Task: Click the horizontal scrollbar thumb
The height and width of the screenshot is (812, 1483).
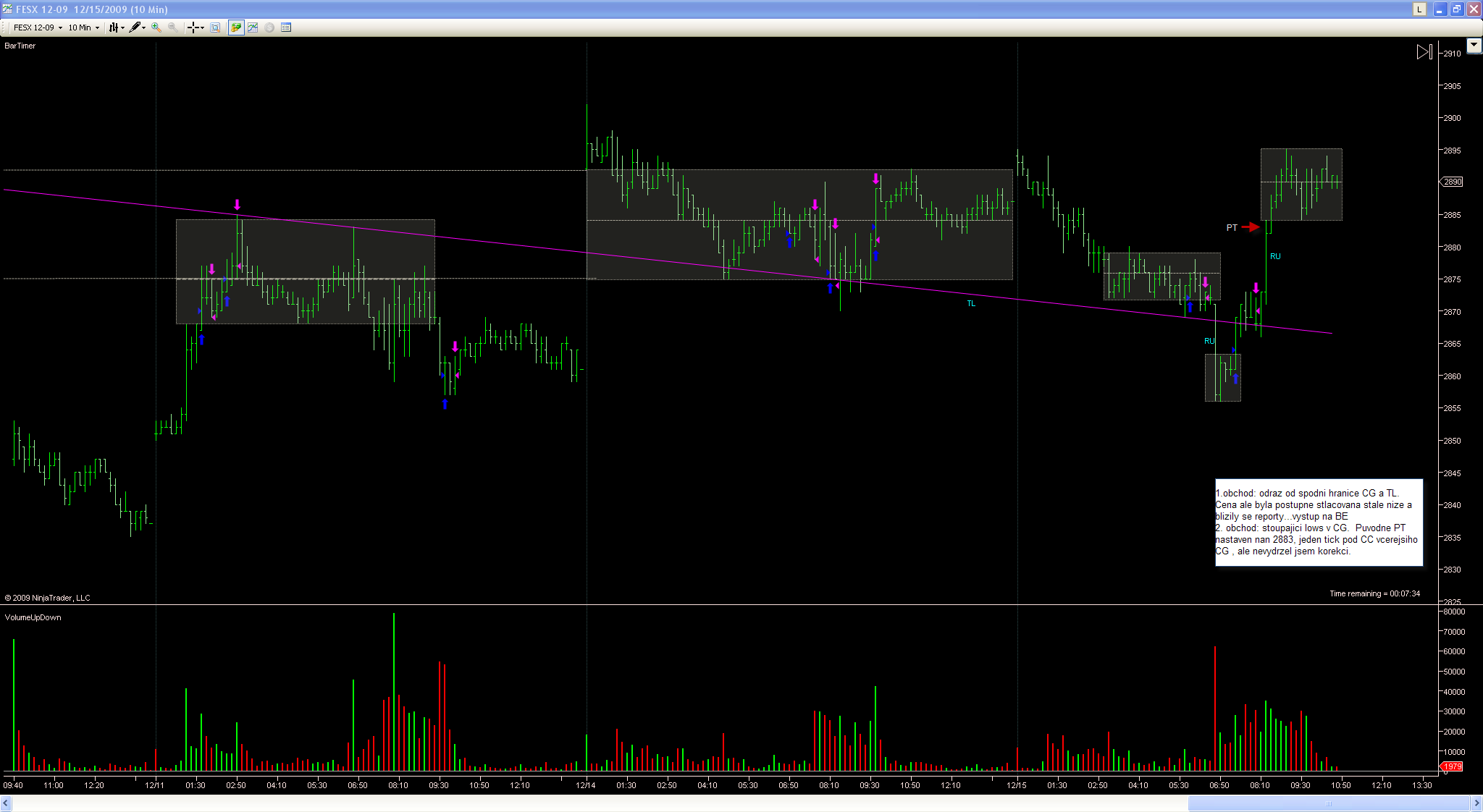Action: [x=1328, y=803]
